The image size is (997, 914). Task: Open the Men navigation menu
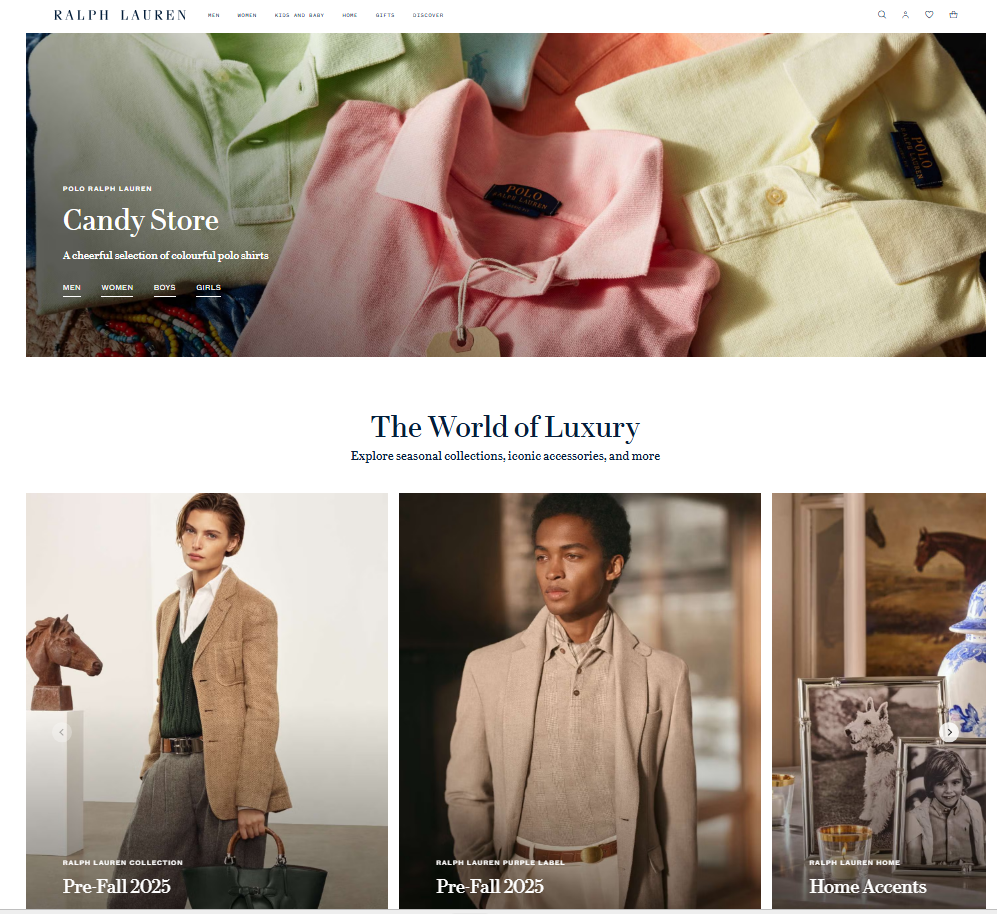click(x=214, y=15)
